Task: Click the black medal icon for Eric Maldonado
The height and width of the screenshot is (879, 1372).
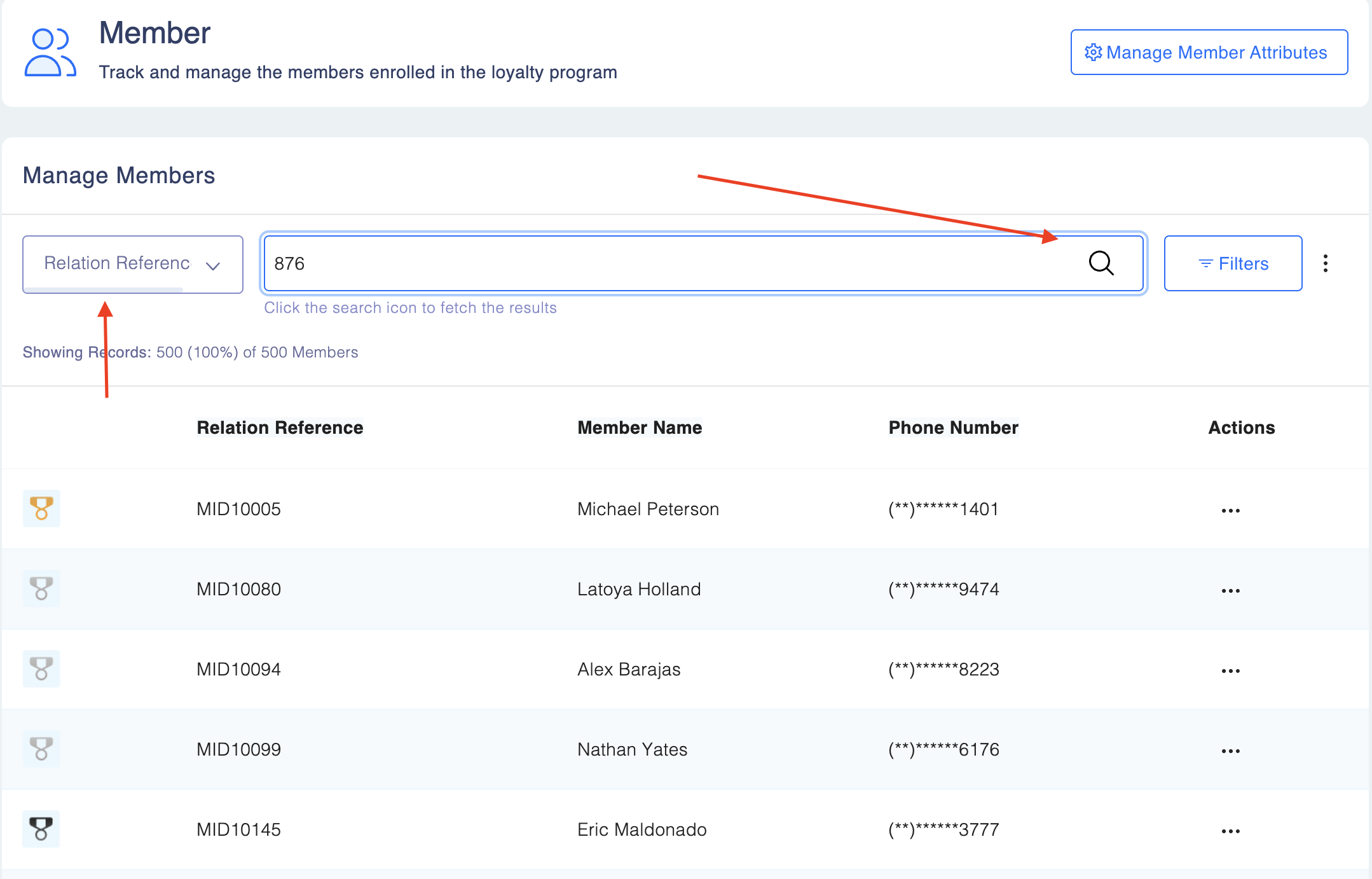Action: pyautogui.click(x=41, y=829)
